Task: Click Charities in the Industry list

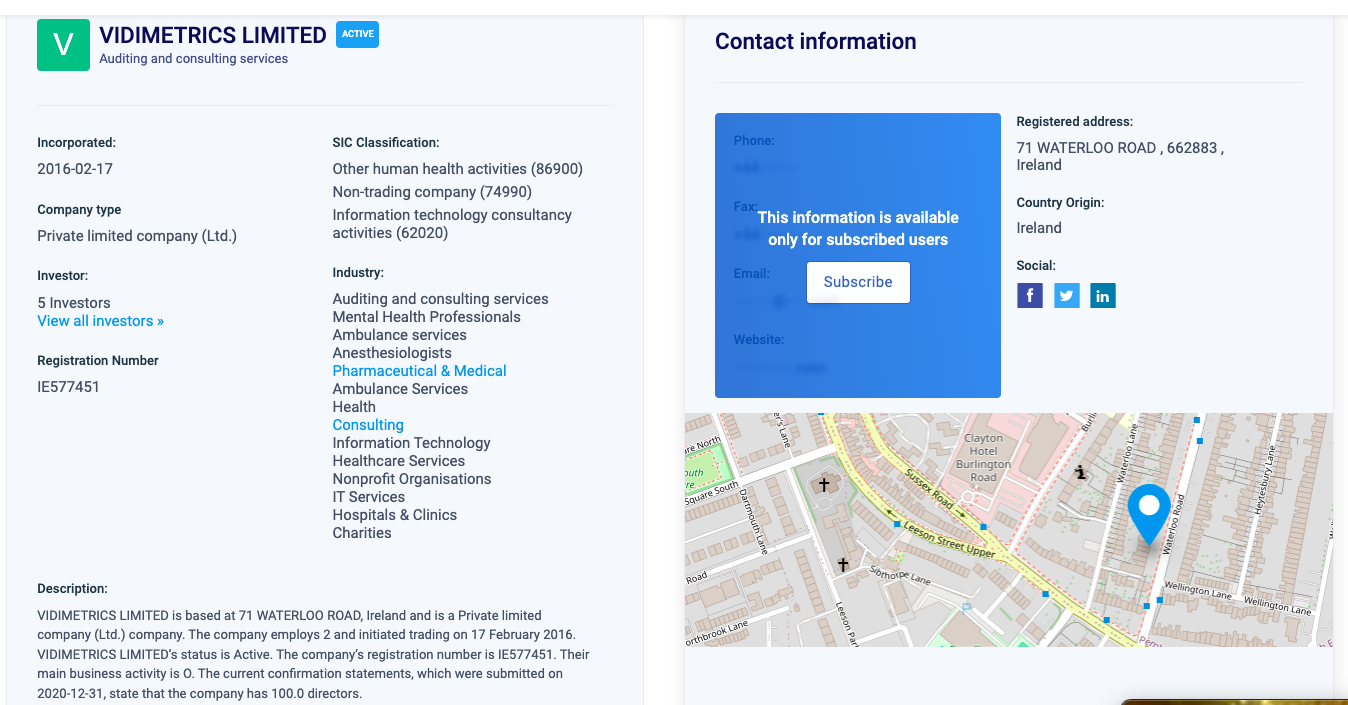Action: (x=362, y=533)
